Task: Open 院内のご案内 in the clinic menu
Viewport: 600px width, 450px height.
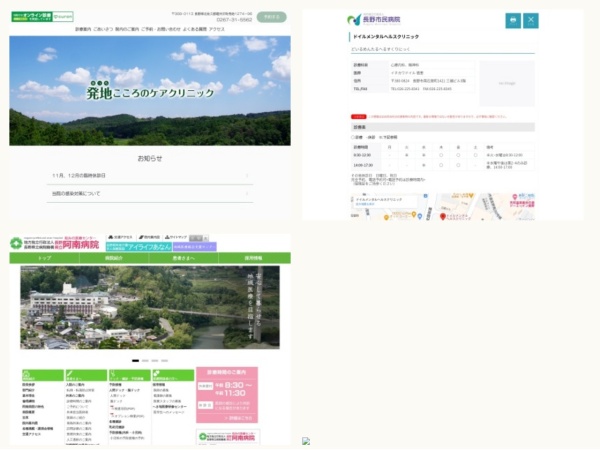Action: 127,29
